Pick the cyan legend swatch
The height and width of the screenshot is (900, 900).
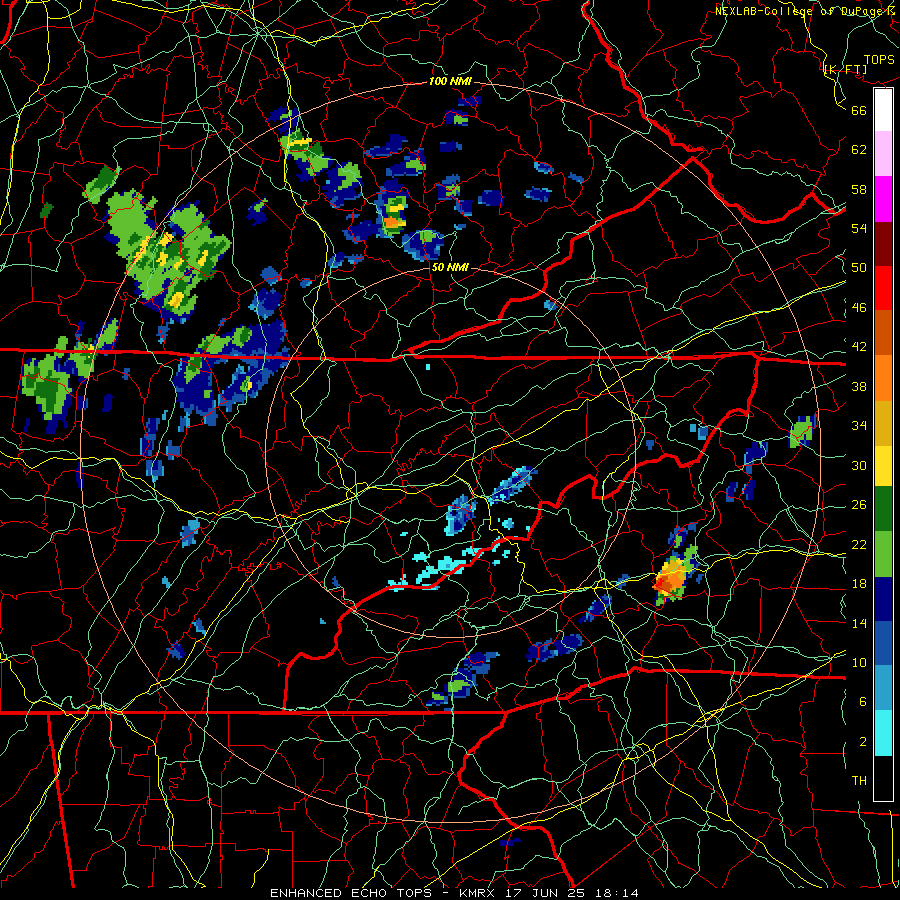tap(883, 733)
